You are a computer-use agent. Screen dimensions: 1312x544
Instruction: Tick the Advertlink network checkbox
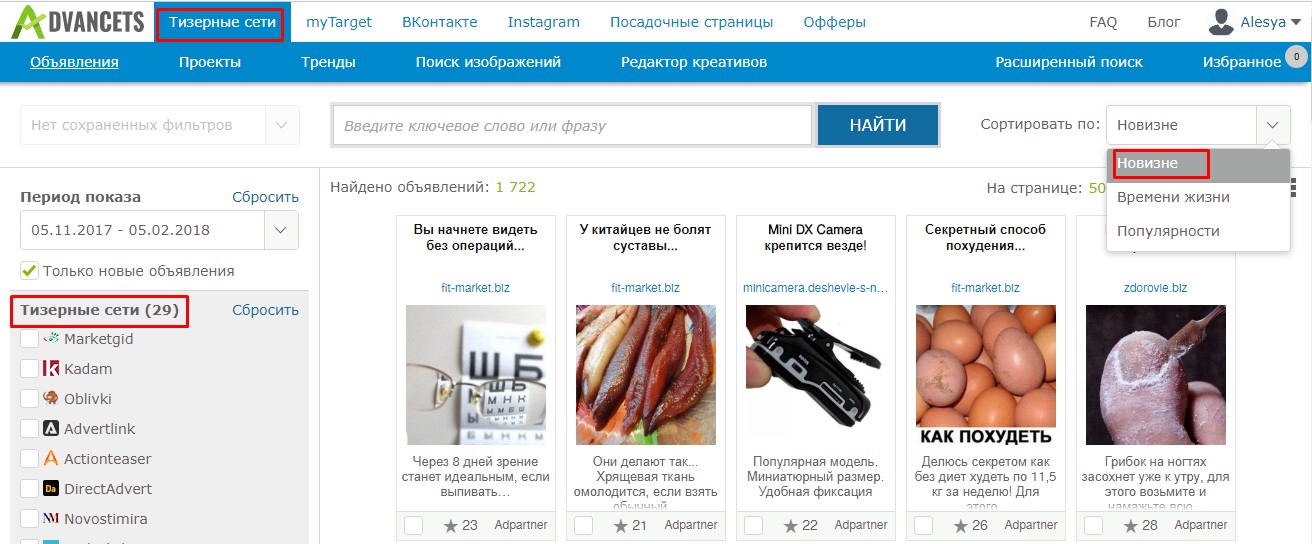[29, 429]
